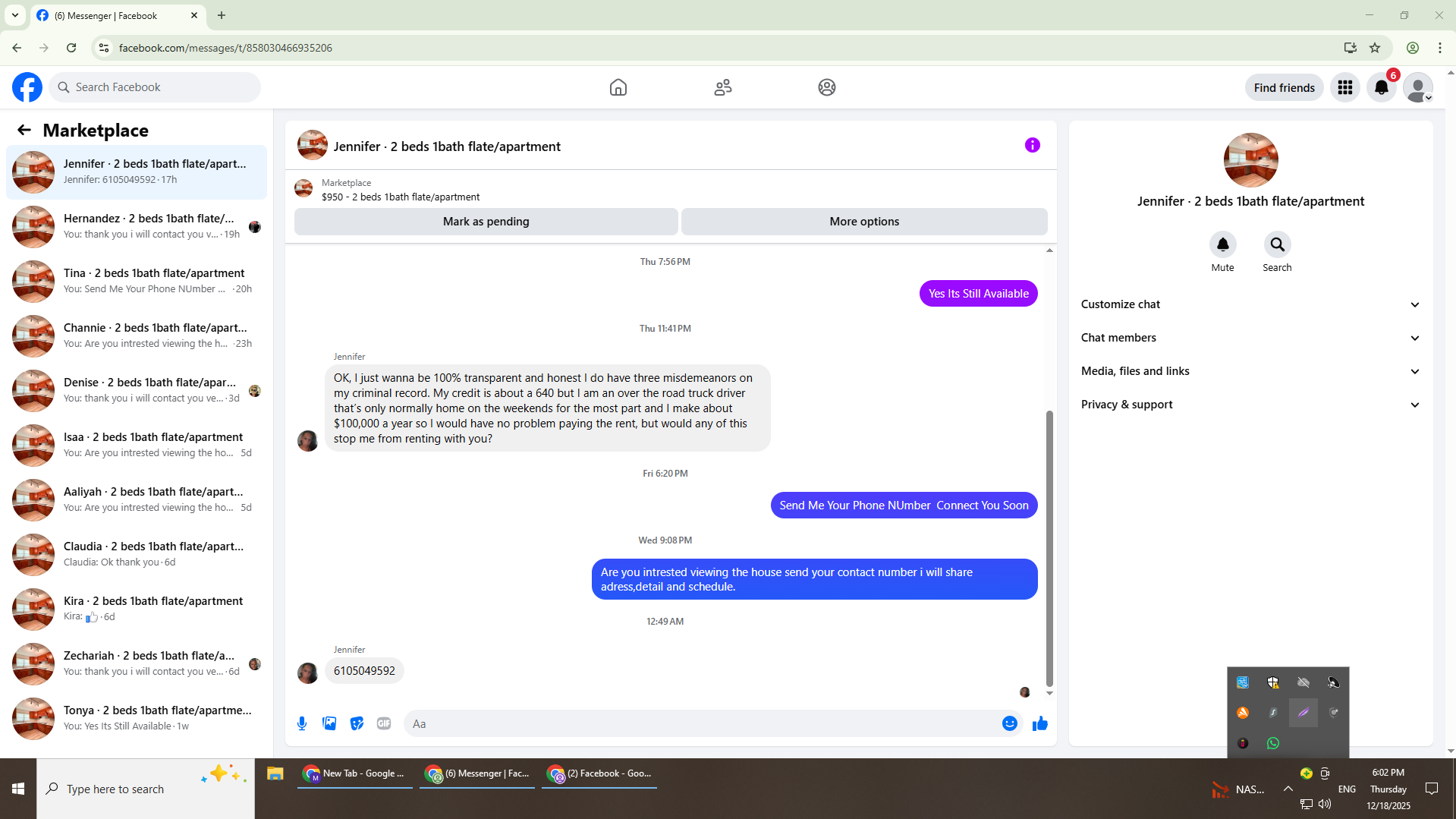Open the notifications bell with badge 6
This screenshot has height=819, width=1456.
click(1382, 87)
